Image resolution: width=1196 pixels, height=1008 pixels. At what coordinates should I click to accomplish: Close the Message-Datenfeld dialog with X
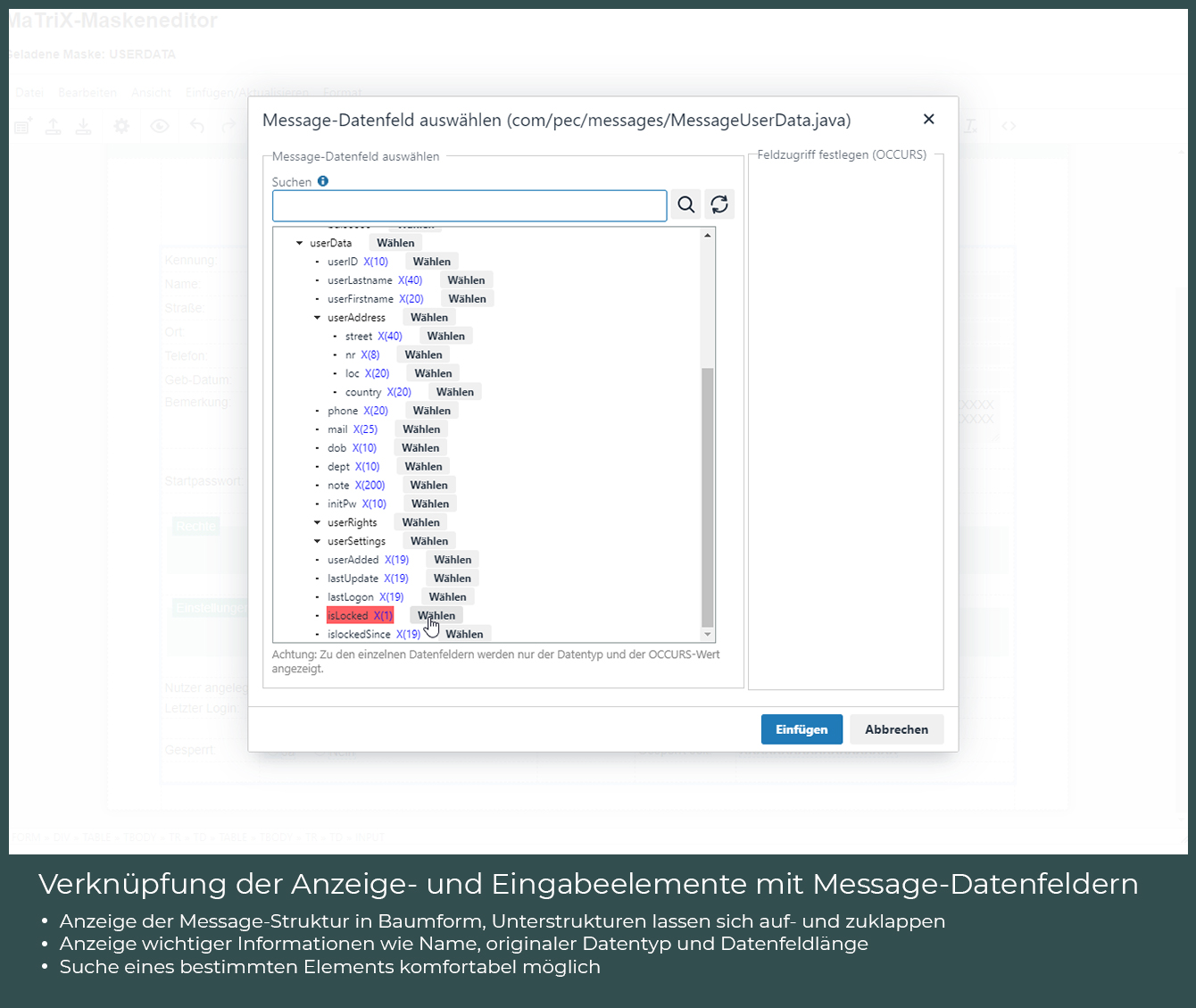928,120
